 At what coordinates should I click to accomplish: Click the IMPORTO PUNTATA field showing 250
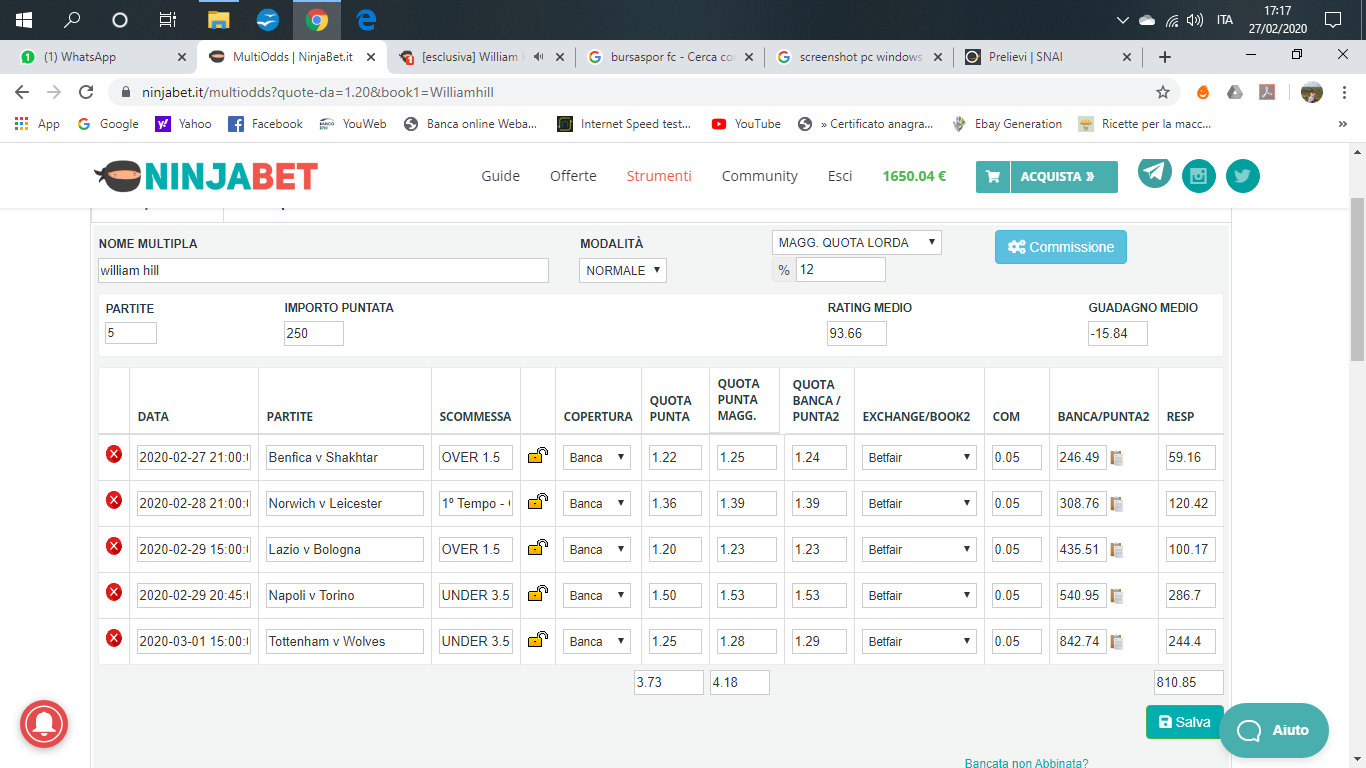[x=314, y=333]
